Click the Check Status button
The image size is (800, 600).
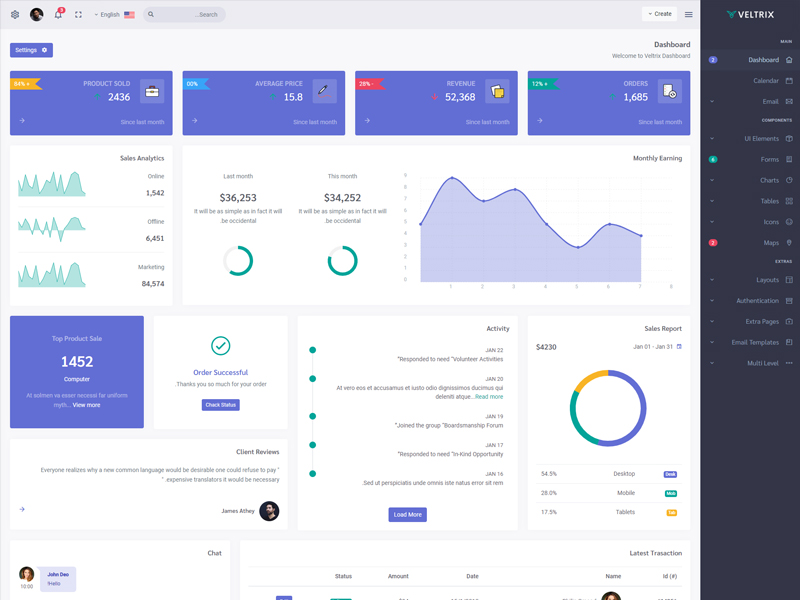[220, 405]
